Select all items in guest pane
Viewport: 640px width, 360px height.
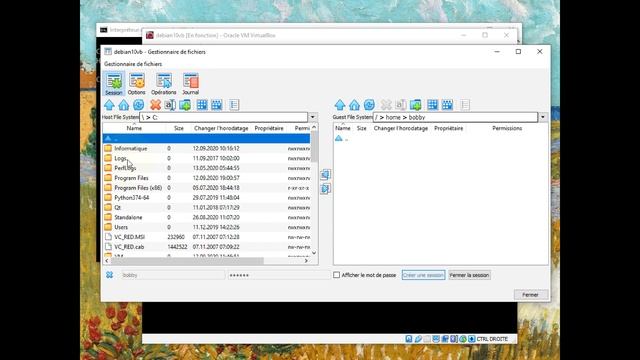(x=432, y=105)
